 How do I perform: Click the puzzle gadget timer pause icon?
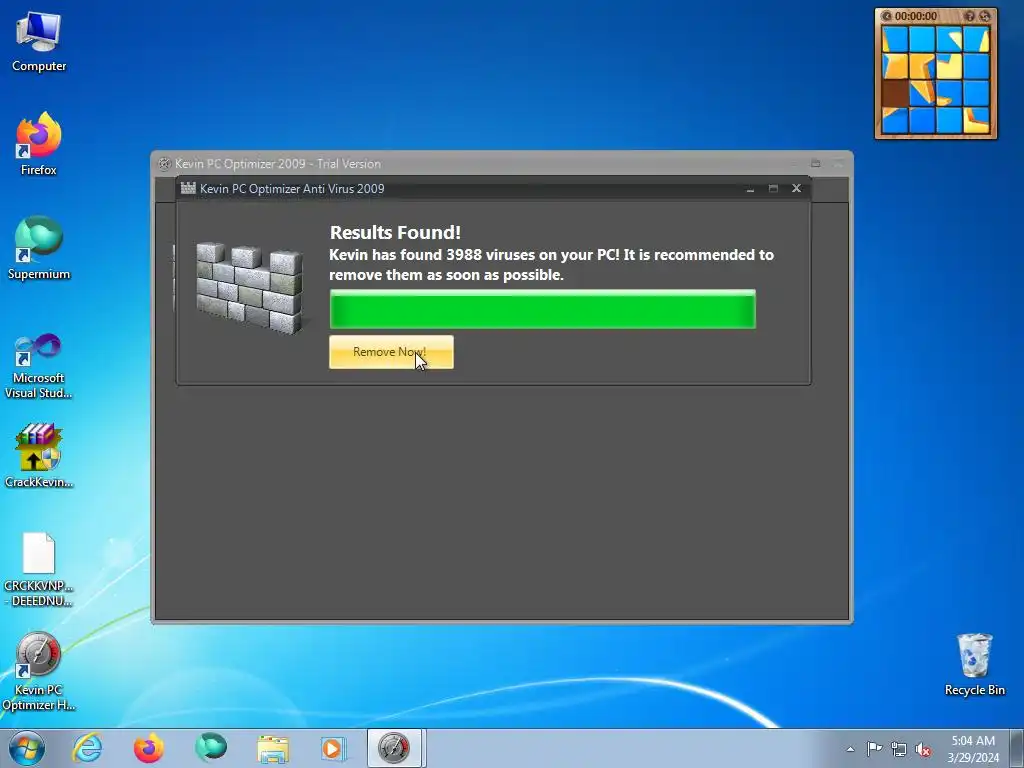(887, 16)
